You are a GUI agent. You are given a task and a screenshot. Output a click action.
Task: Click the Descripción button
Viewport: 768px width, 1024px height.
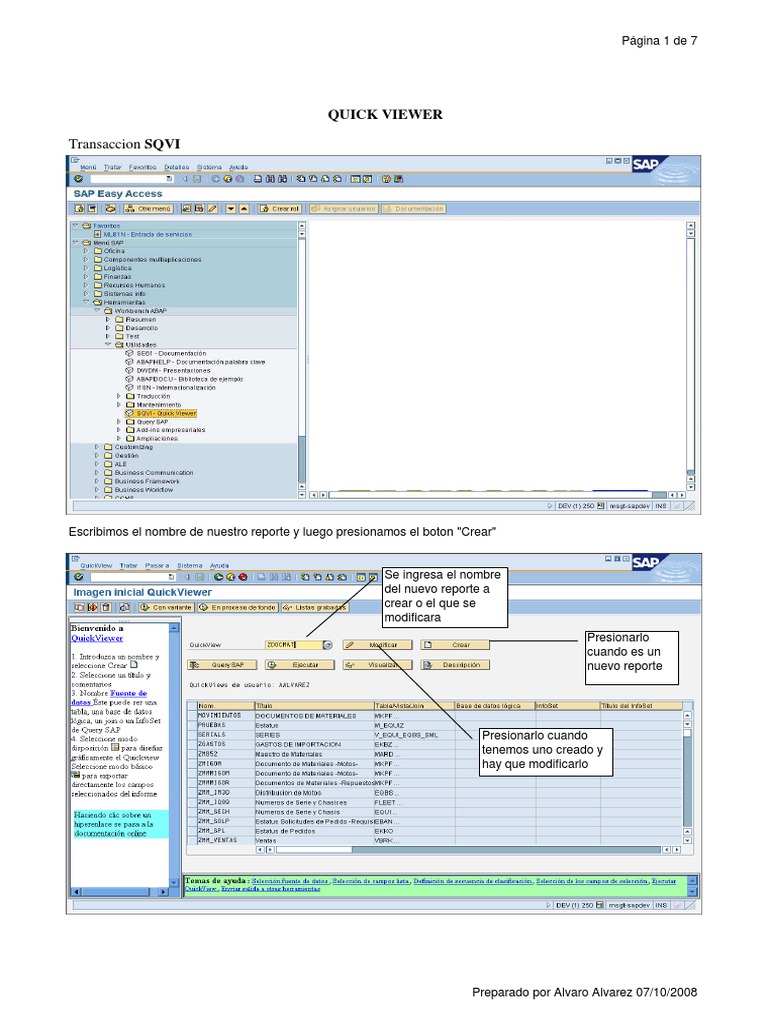pos(455,665)
